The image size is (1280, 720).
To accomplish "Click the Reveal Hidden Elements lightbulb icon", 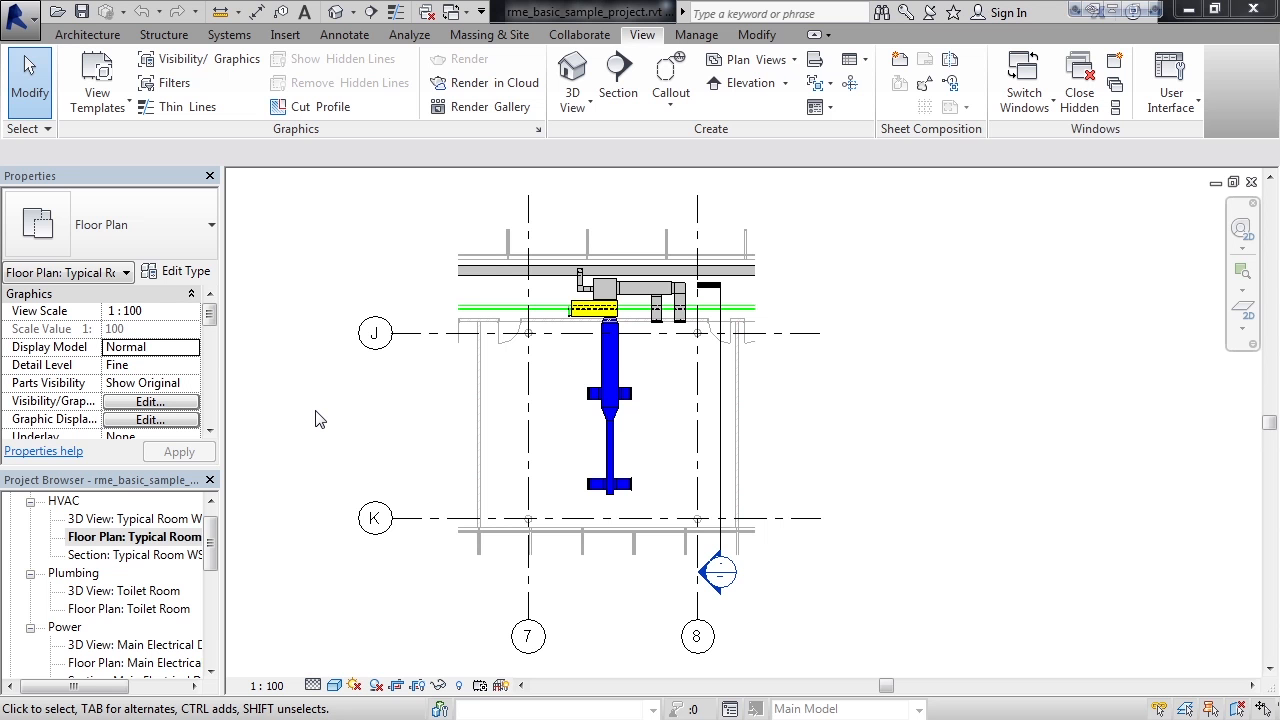I will (x=459, y=685).
